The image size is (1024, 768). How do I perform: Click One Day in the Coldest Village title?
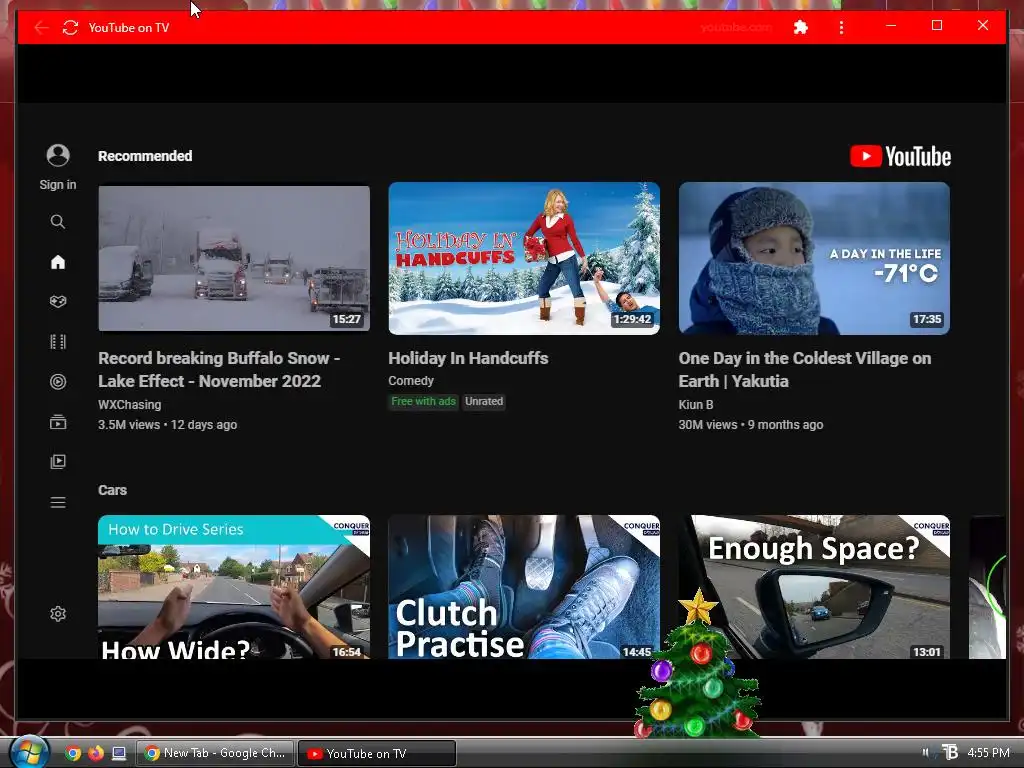tap(805, 370)
